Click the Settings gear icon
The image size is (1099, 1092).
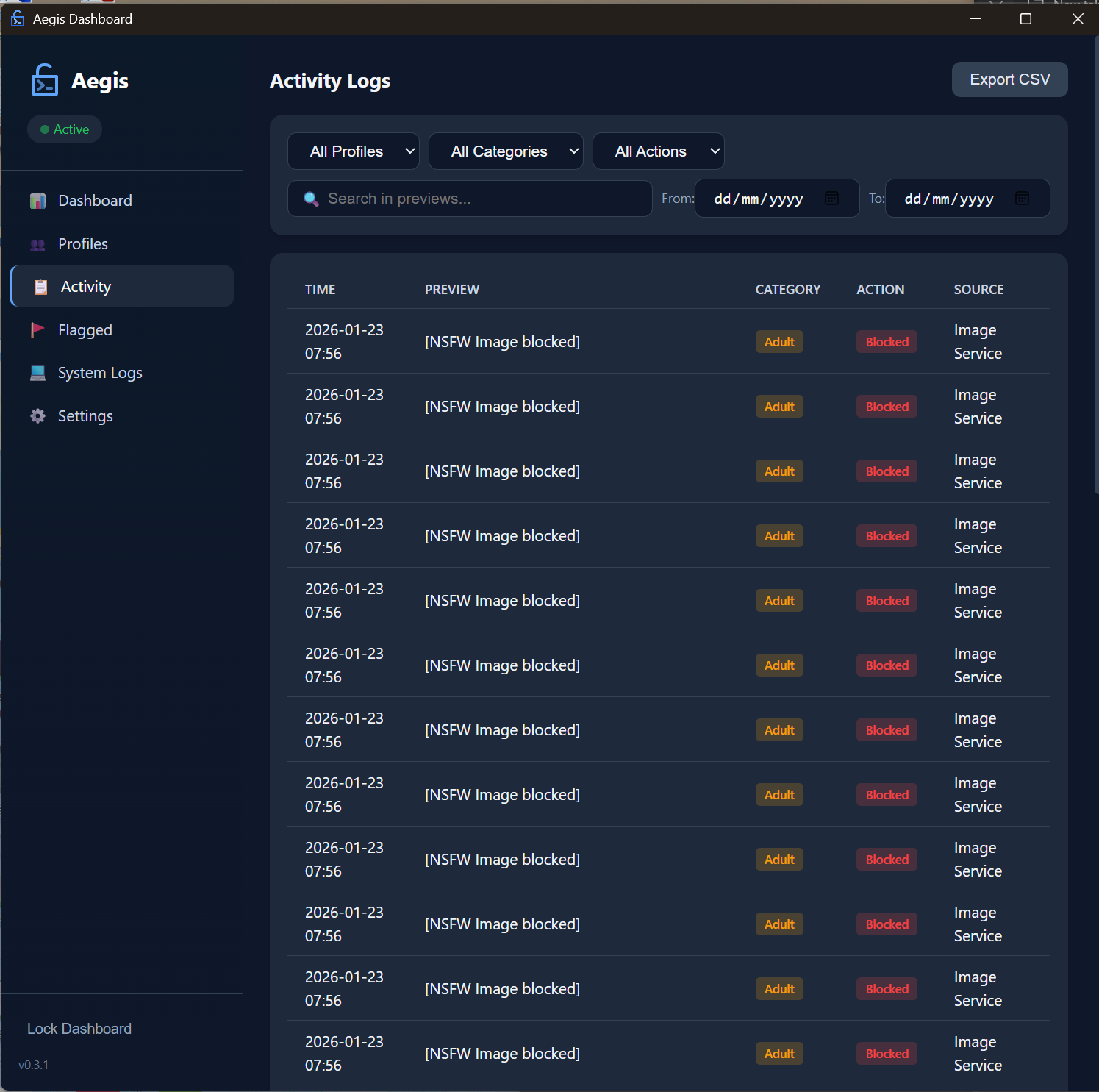tap(37, 416)
